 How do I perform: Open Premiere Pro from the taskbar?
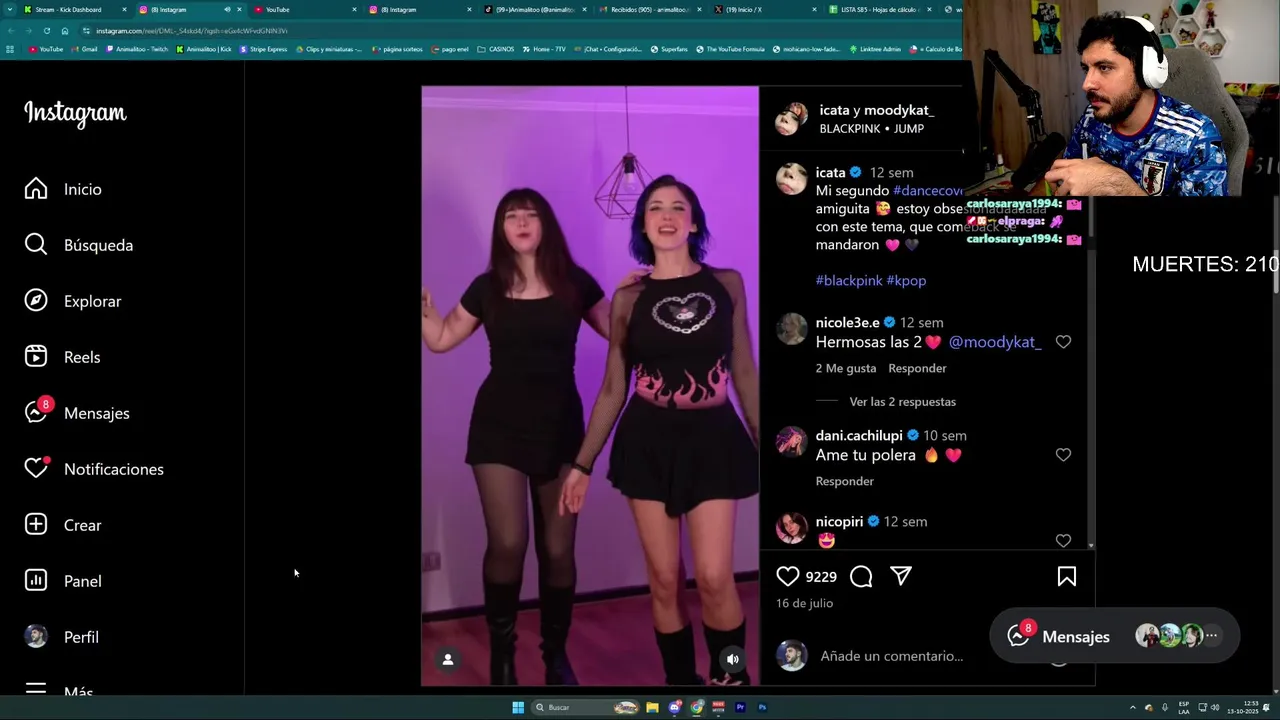tap(740, 707)
